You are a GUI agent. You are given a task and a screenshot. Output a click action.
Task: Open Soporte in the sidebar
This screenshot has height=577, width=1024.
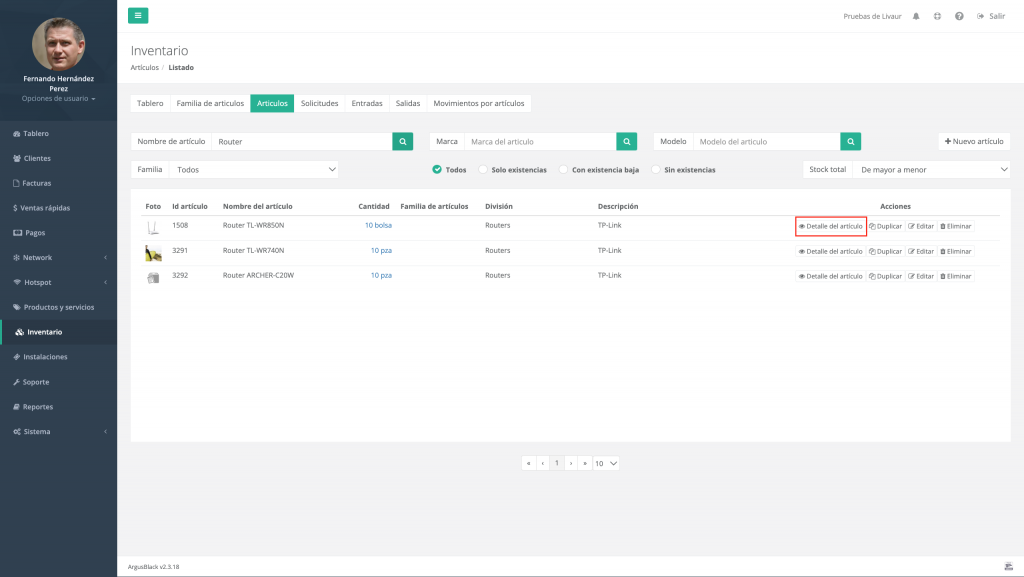[x=59, y=382]
